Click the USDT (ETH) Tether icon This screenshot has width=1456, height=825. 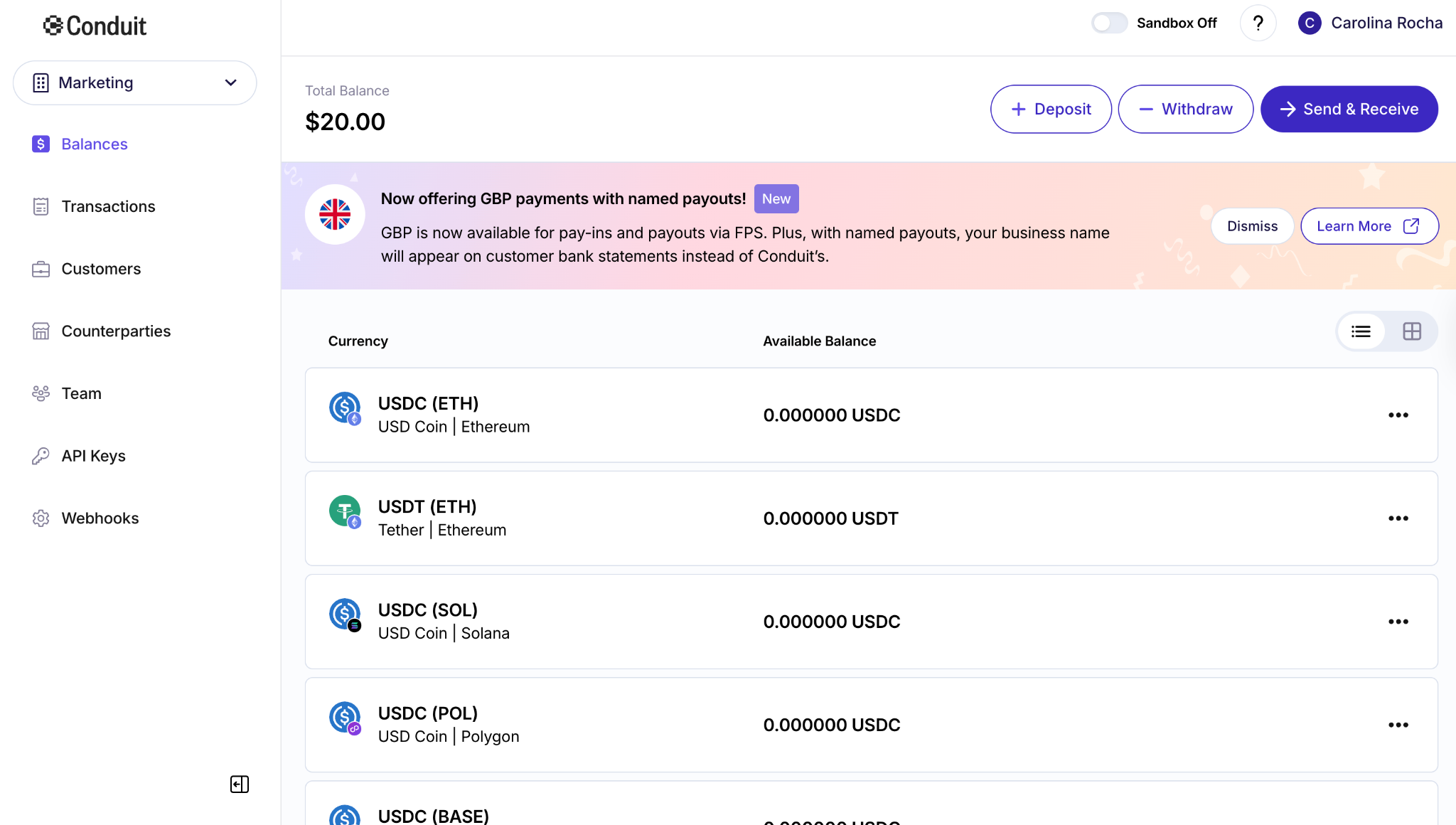pos(345,511)
